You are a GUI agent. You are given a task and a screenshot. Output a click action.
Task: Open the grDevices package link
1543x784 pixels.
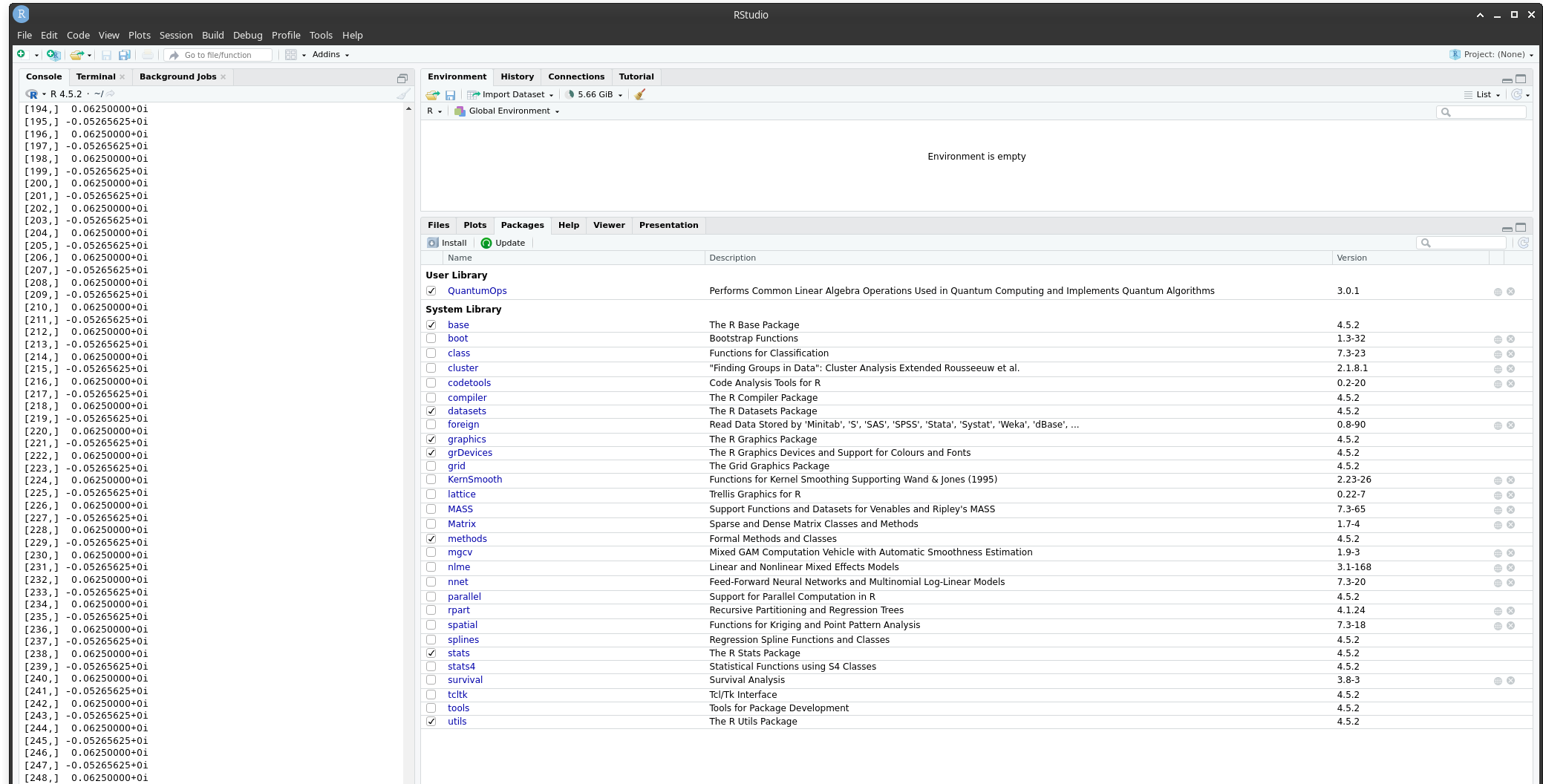(469, 453)
